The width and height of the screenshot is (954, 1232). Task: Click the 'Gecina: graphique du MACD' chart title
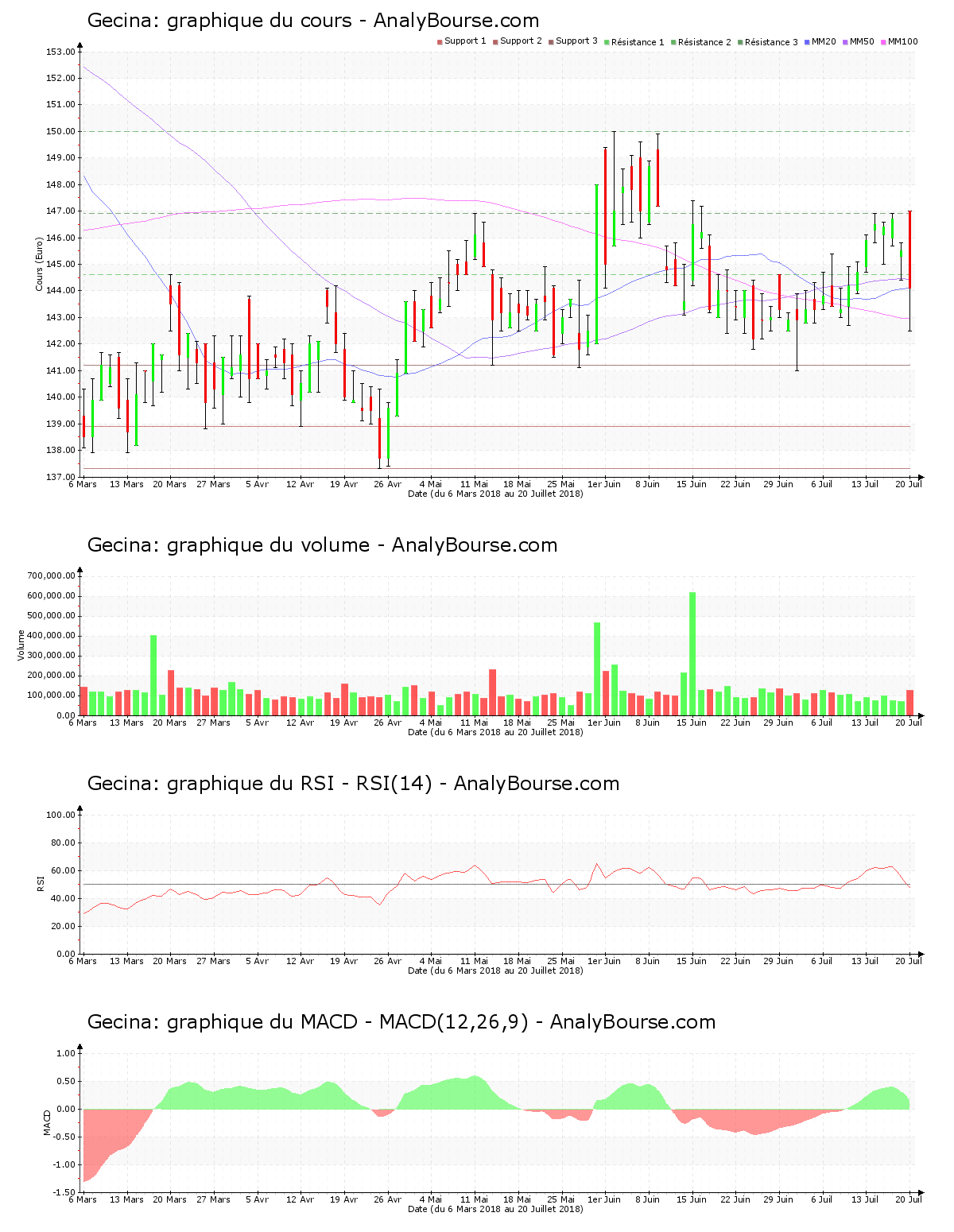401,1022
